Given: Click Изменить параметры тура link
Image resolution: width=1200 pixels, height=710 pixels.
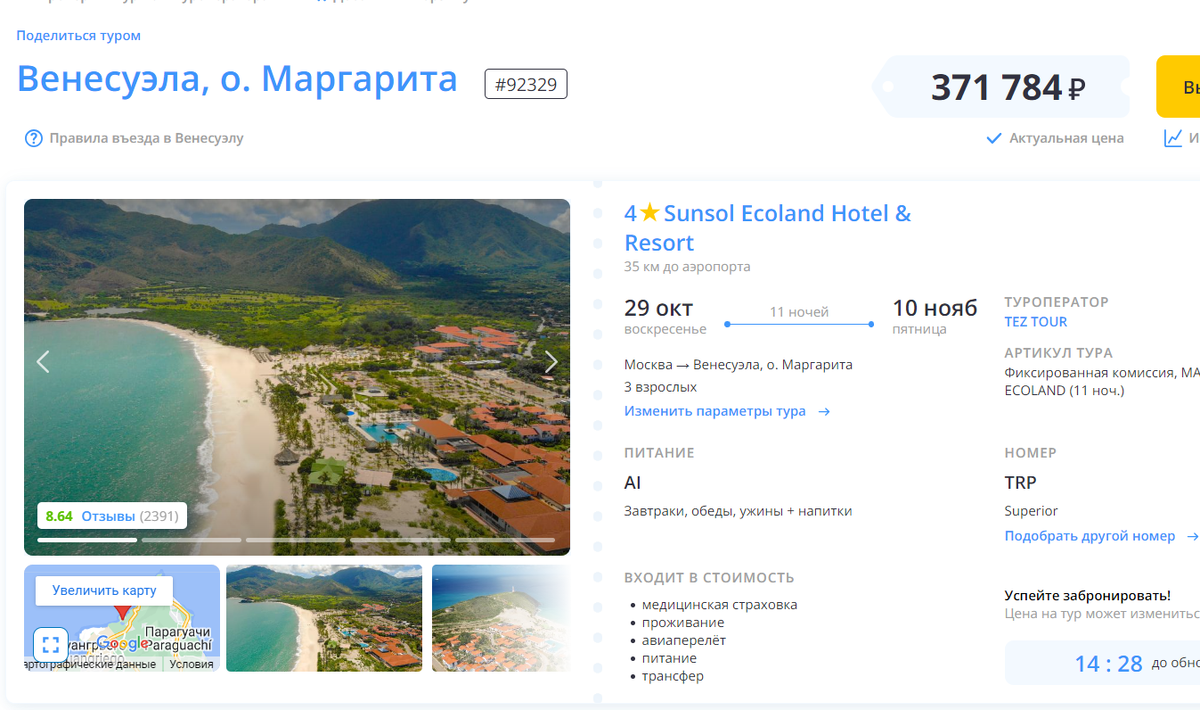Looking at the screenshot, I should point(715,411).
